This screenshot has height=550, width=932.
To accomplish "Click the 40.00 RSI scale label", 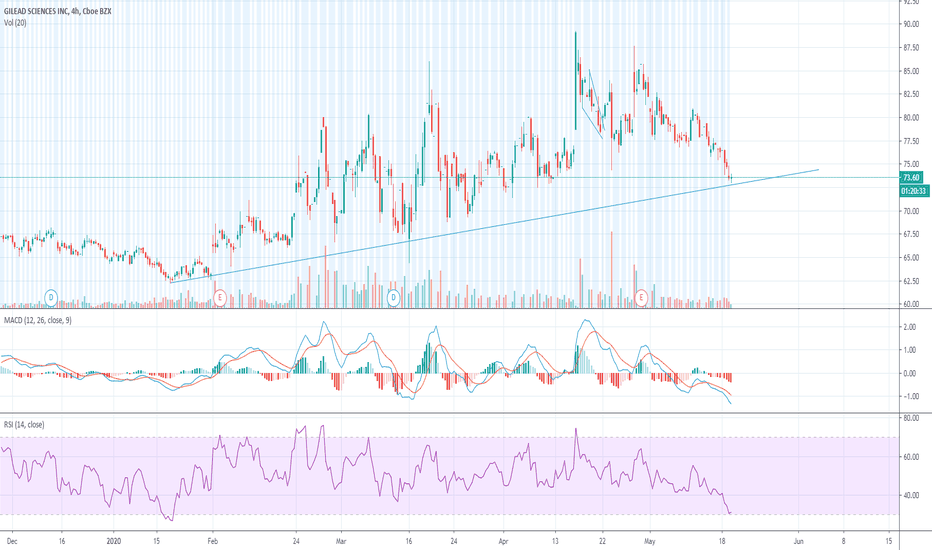I will [911, 496].
